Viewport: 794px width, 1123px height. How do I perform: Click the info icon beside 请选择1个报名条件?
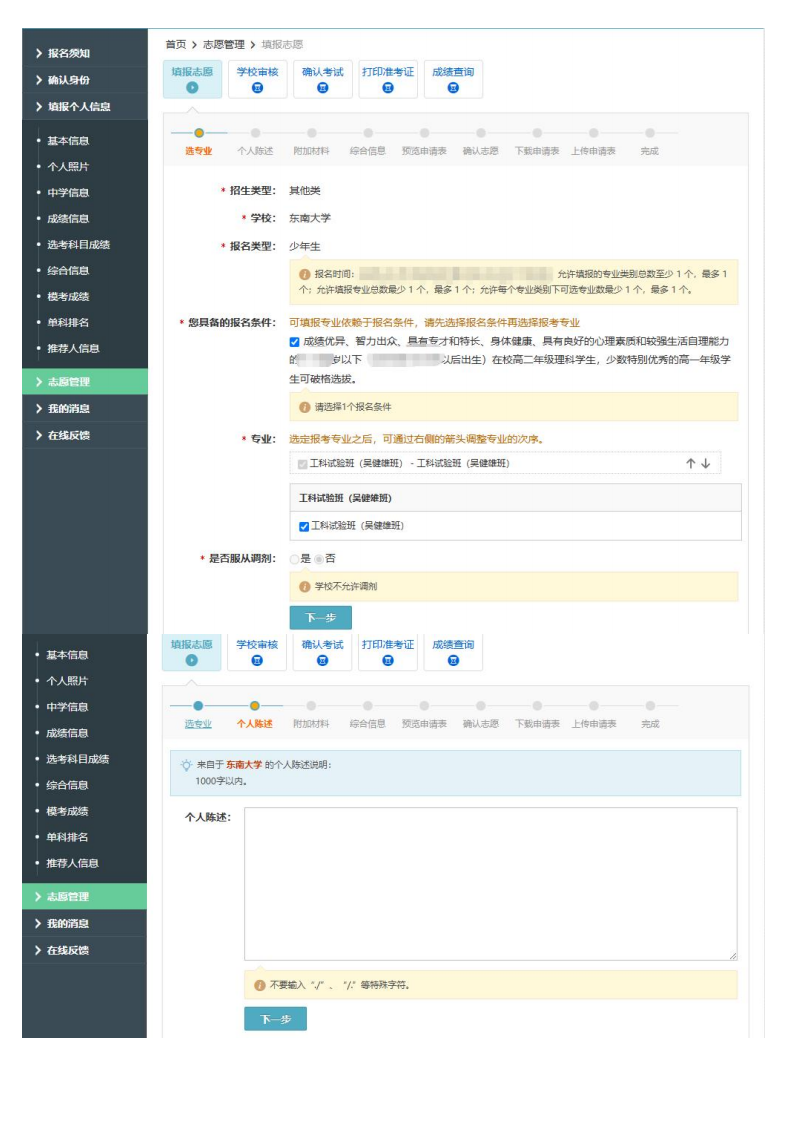point(304,407)
